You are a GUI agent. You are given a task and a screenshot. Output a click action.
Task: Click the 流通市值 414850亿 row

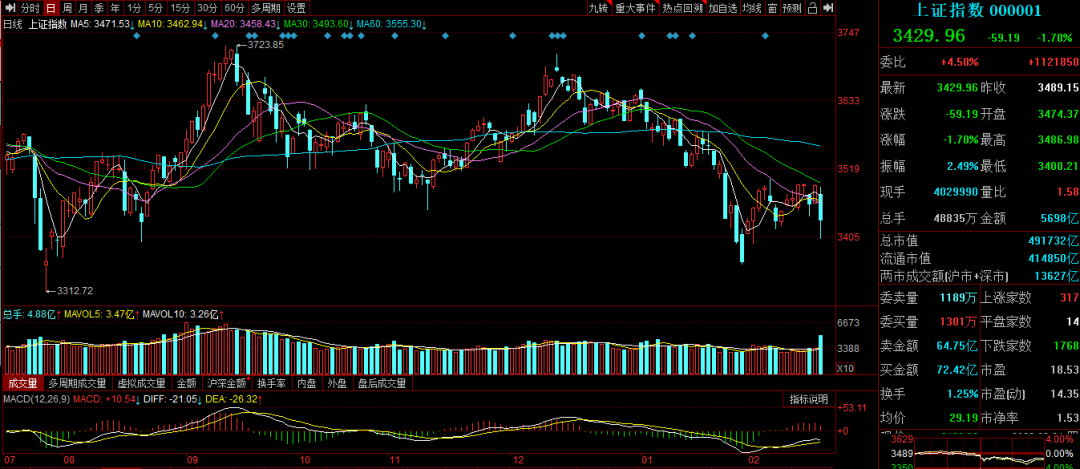979,259
